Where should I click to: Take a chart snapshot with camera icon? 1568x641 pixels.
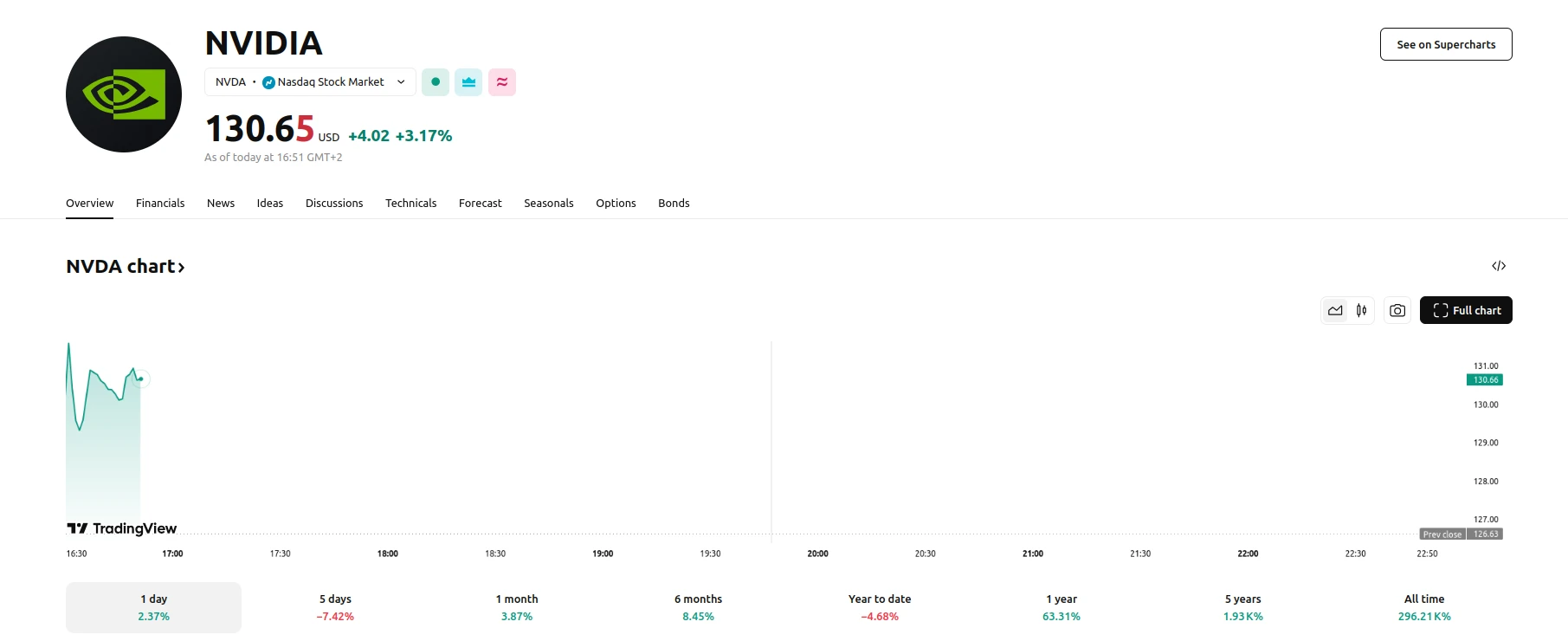coord(1397,310)
